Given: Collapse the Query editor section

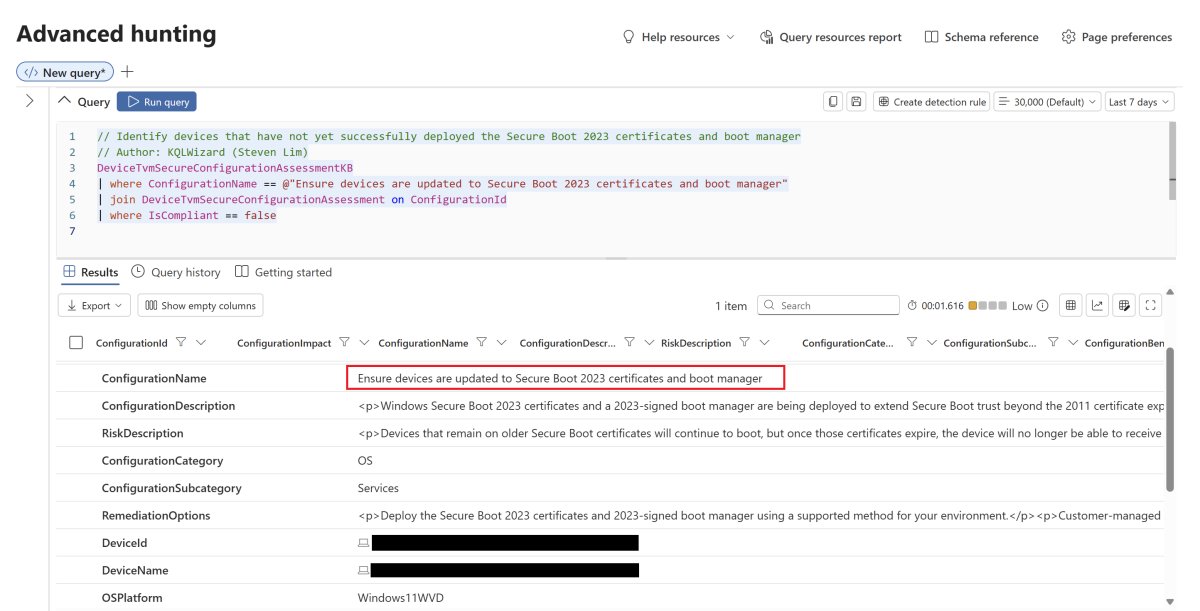Looking at the screenshot, I should click(65, 101).
